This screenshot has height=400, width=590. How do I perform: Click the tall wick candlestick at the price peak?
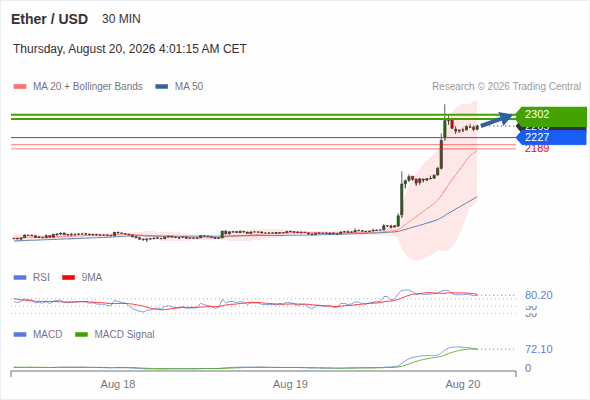point(445,122)
